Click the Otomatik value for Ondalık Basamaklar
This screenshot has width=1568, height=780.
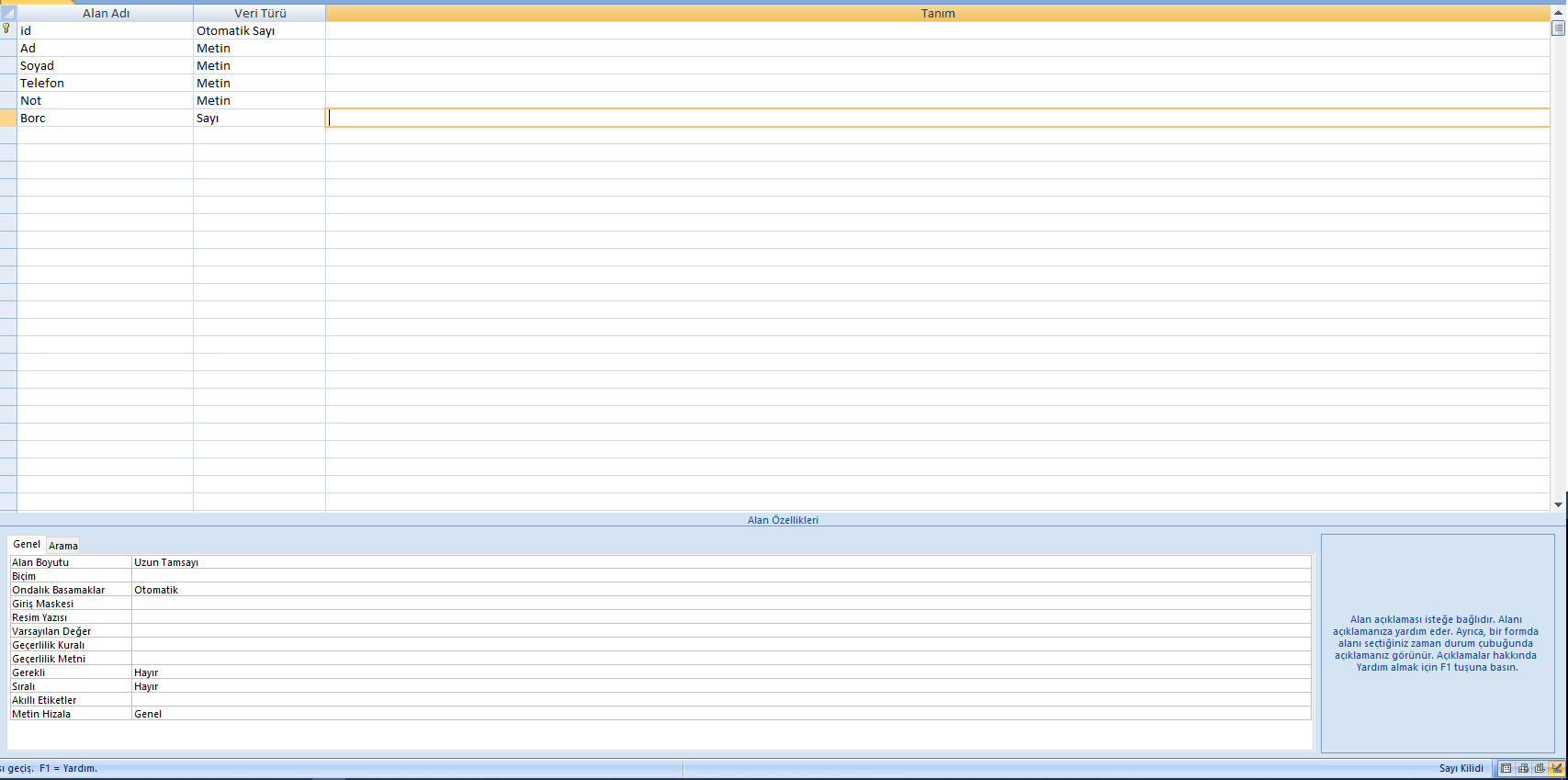coord(721,590)
